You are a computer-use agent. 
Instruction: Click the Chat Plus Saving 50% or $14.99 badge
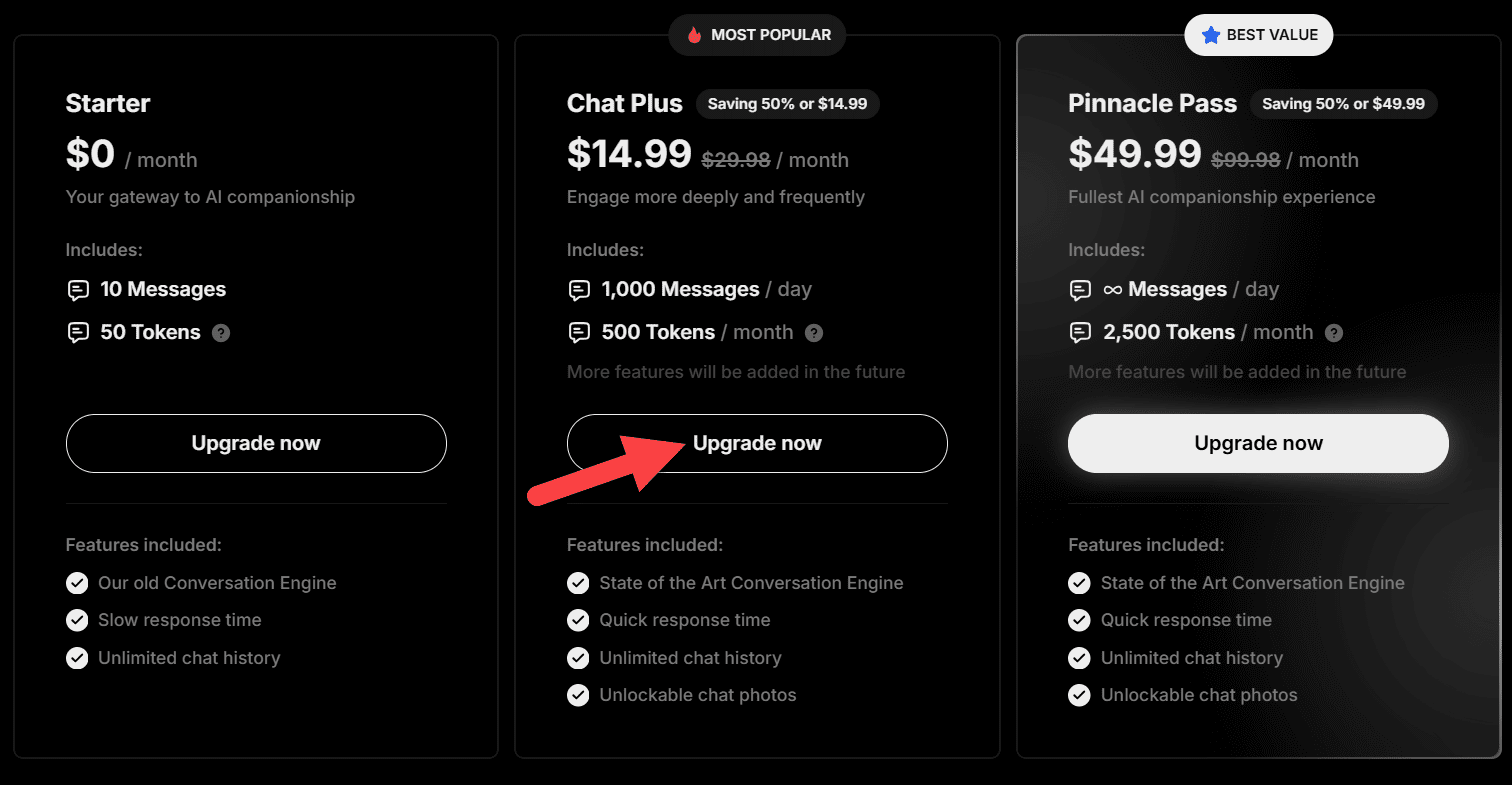[787, 103]
